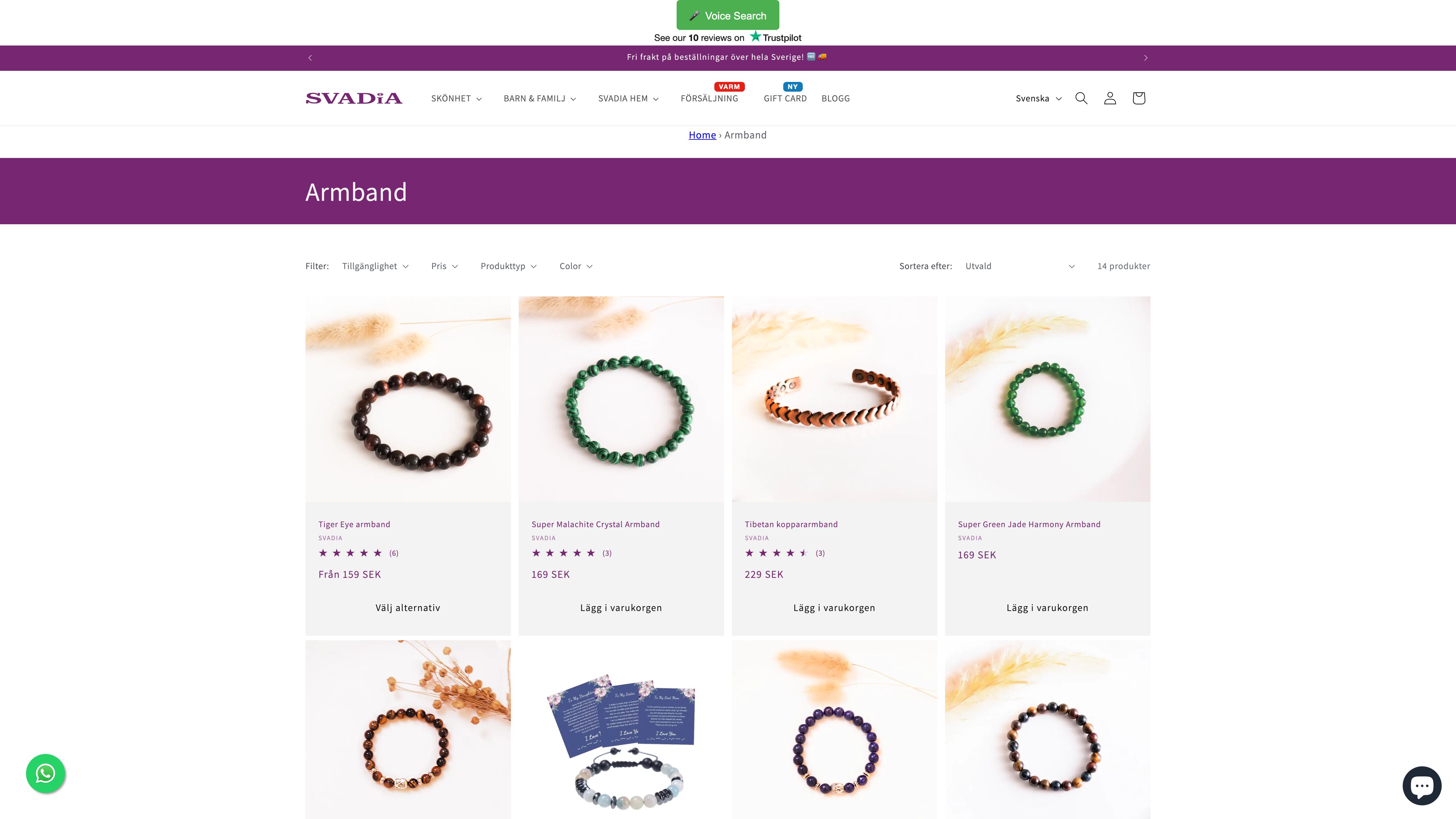Viewport: 1456px width, 819px height.
Task: Activate the Voice Search button
Action: tap(727, 15)
